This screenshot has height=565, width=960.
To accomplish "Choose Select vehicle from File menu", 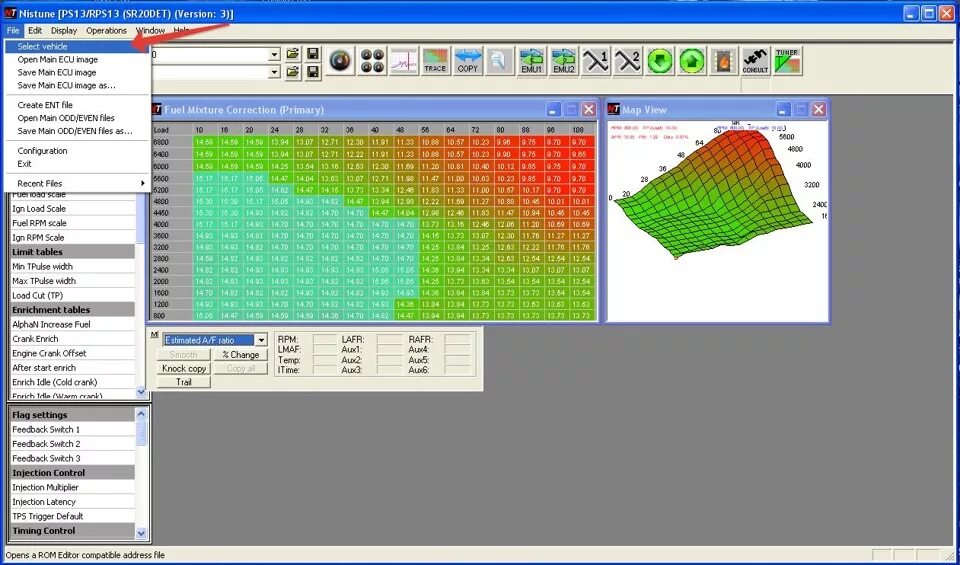I will [78, 47].
